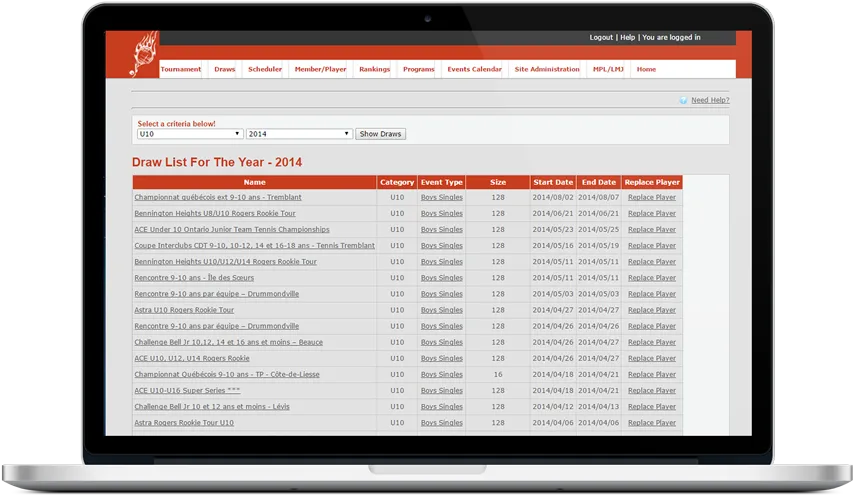Open the Draws menu item
853x495 pixels.
coord(225,69)
